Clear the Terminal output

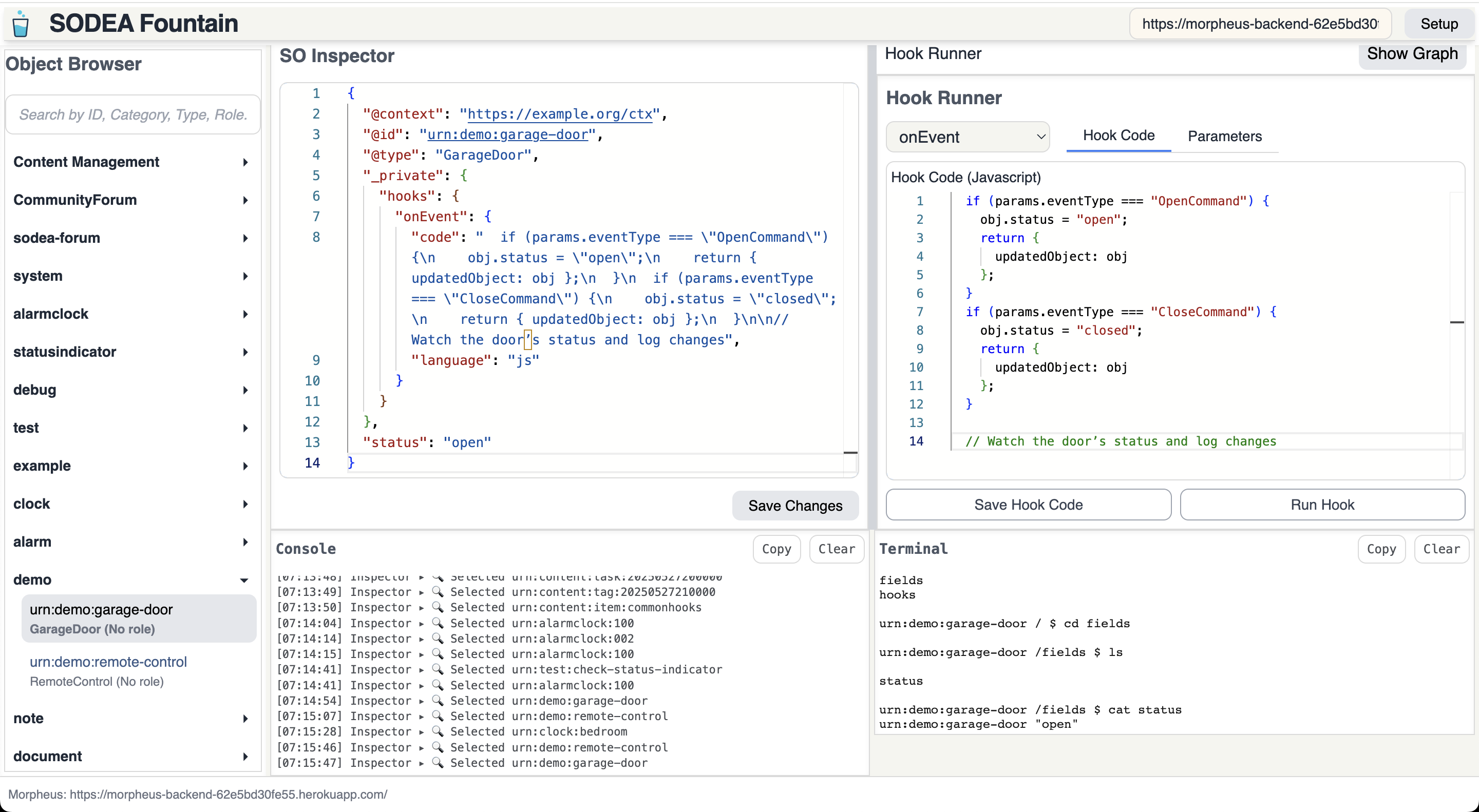[x=1441, y=549]
